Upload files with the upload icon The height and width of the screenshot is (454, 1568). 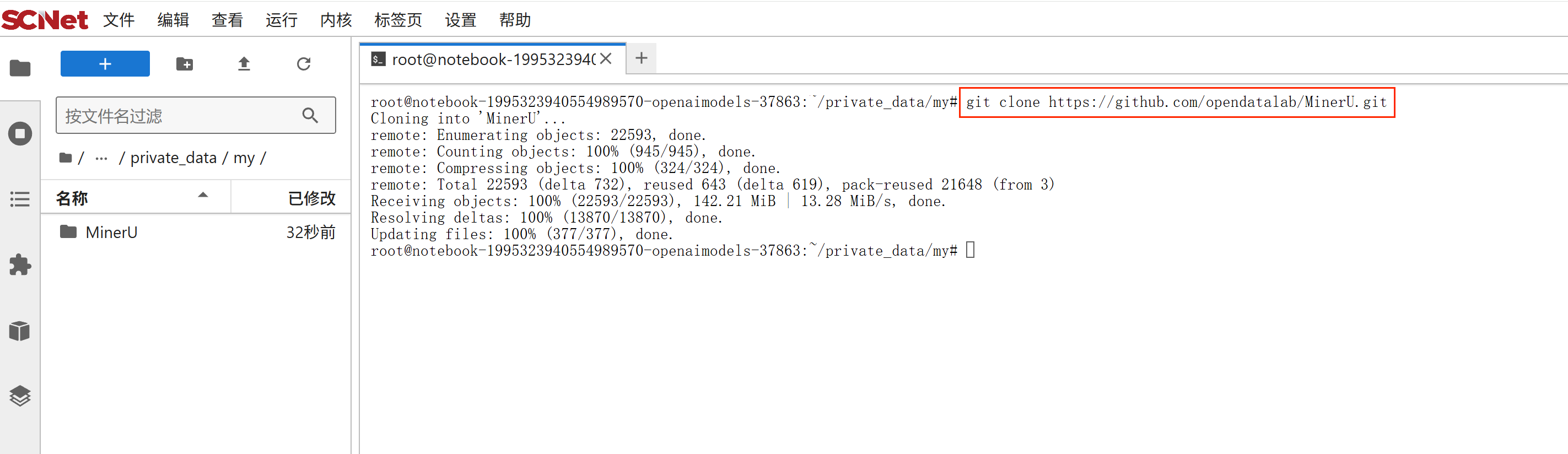point(244,64)
